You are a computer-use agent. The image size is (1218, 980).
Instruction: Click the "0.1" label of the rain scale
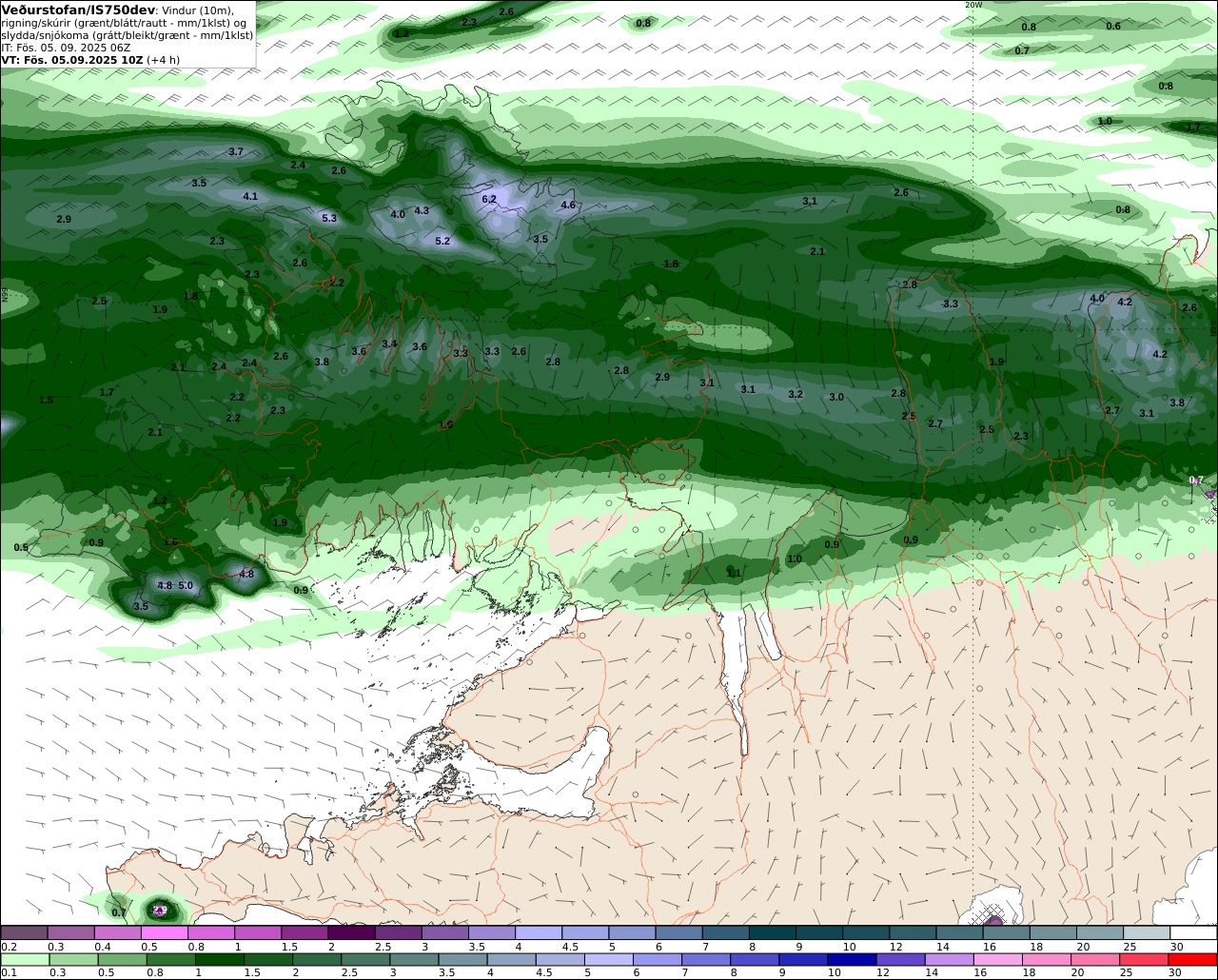[x=9, y=972]
